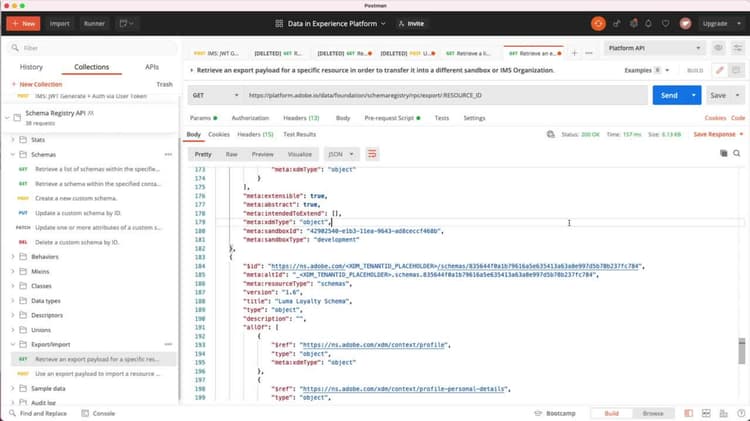Image resolution: width=750 pixels, height=421 pixels.
Task: Open the request Authorization tab
Action: [250, 118]
